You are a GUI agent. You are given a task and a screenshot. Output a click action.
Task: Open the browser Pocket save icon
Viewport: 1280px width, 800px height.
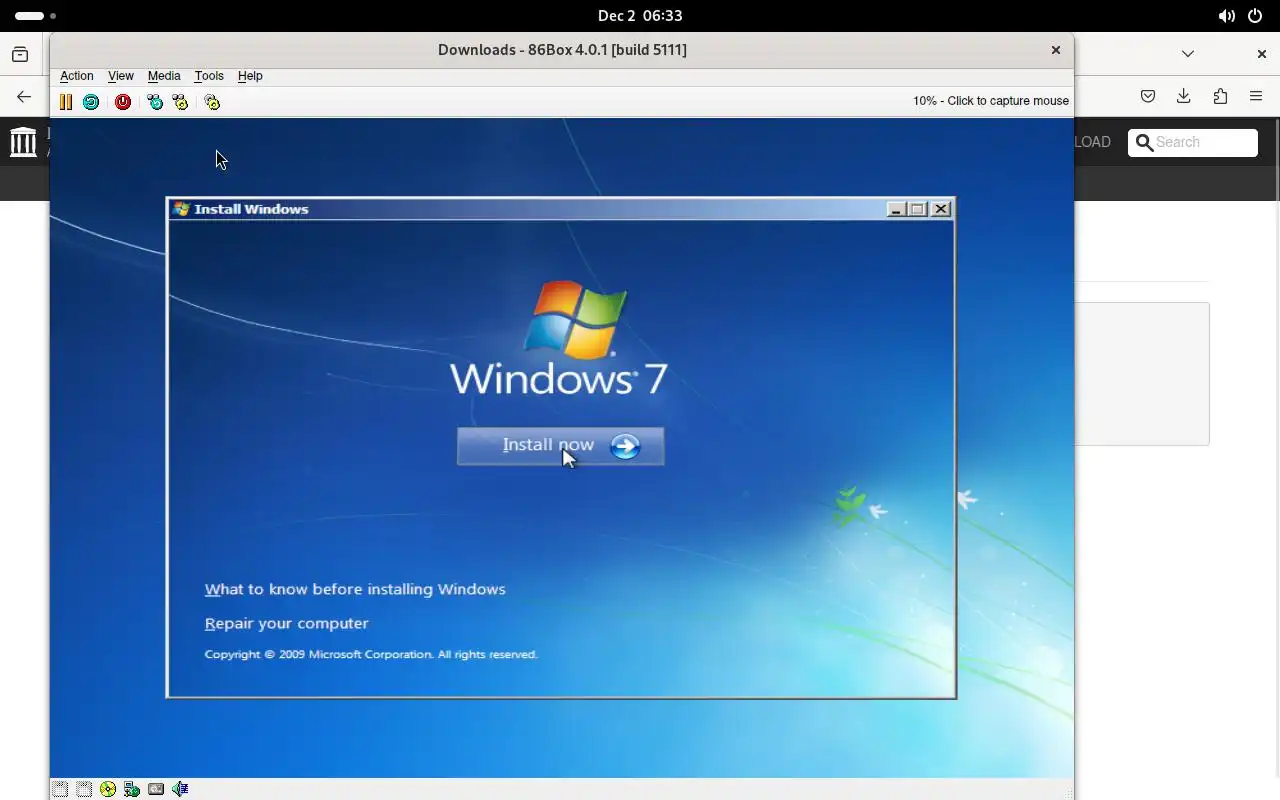point(1148,97)
